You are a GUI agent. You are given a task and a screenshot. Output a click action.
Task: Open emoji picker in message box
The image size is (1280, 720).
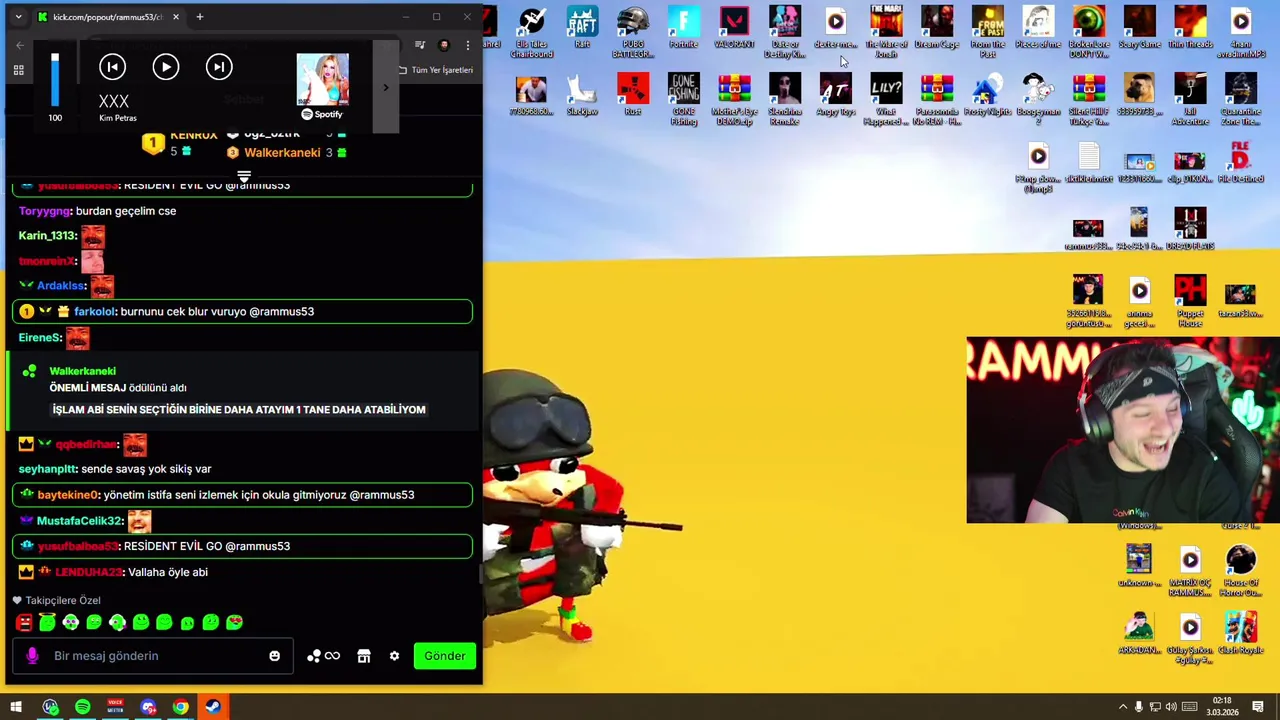click(x=274, y=656)
